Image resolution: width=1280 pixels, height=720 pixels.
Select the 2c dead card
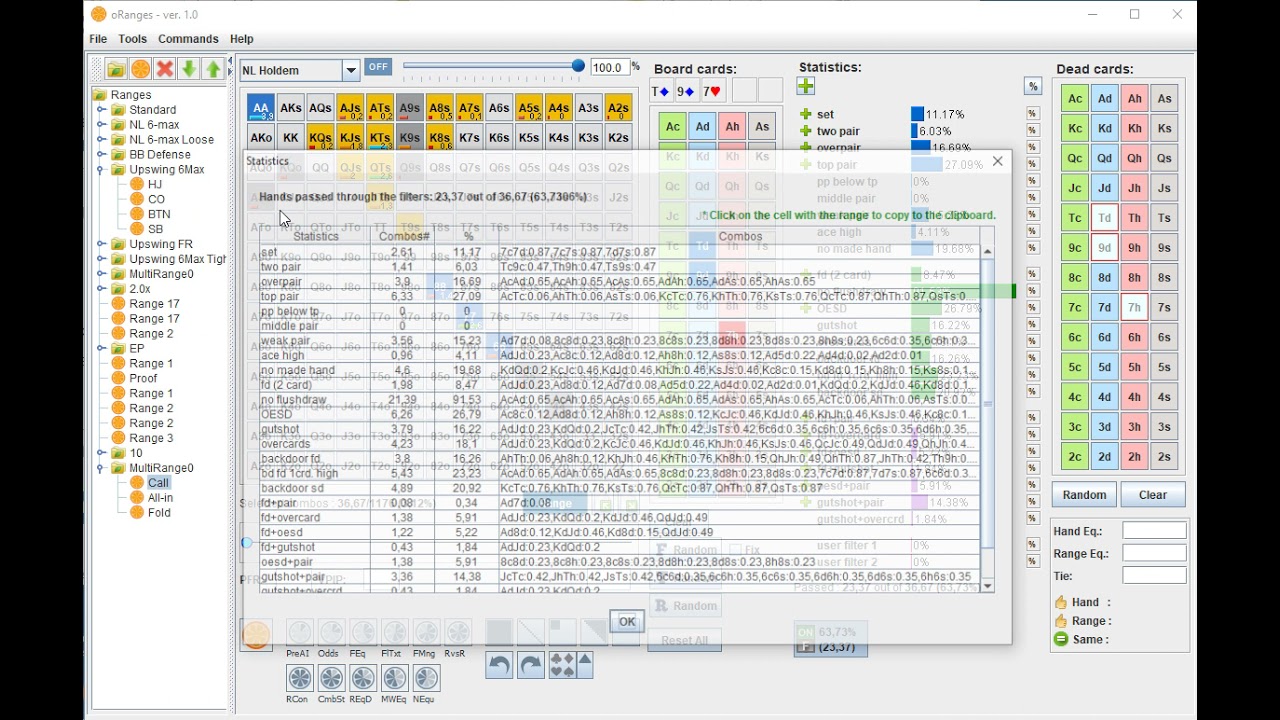[x=1075, y=457]
